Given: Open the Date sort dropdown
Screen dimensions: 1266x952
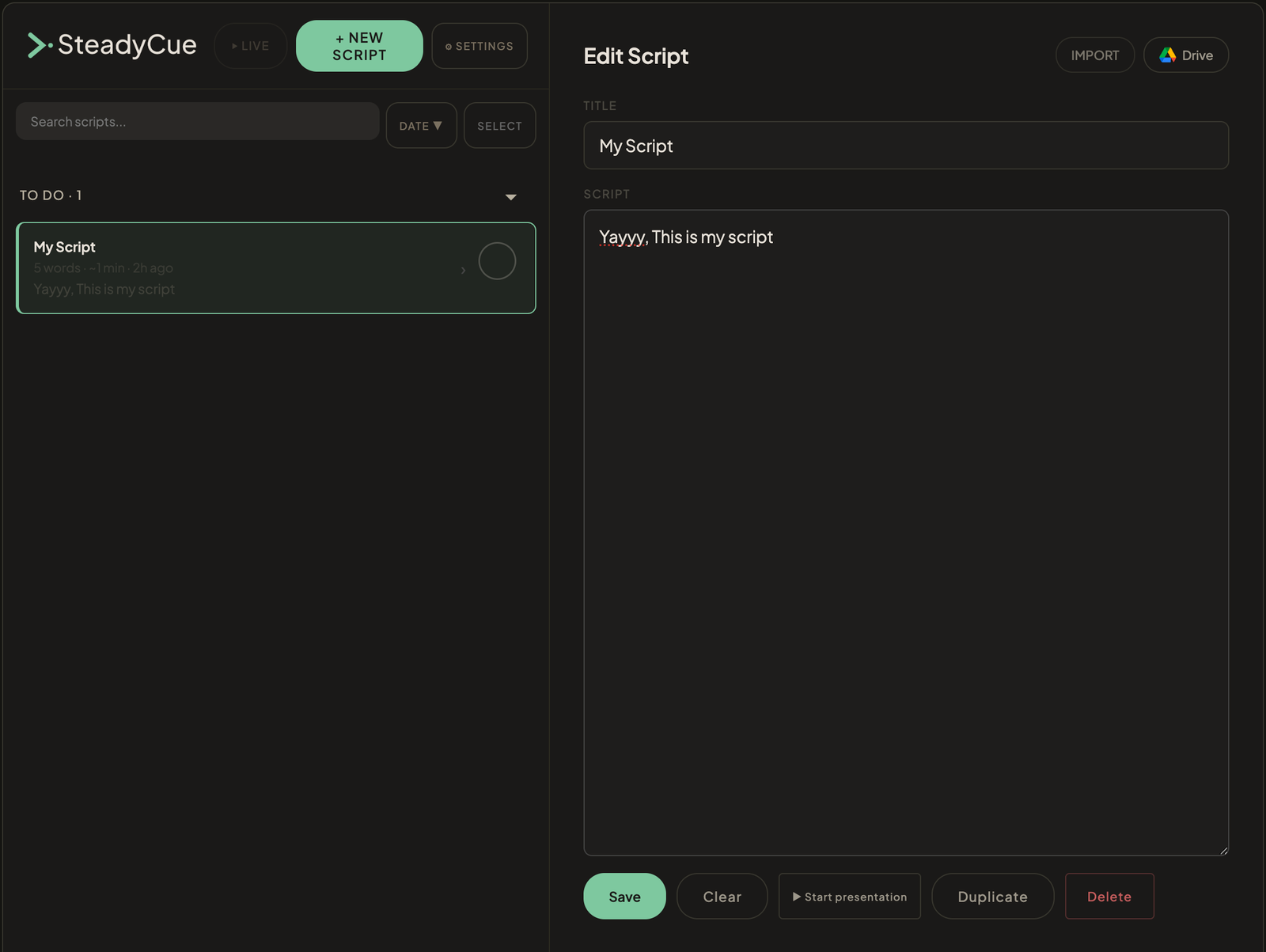Looking at the screenshot, I should coord(421,126).
